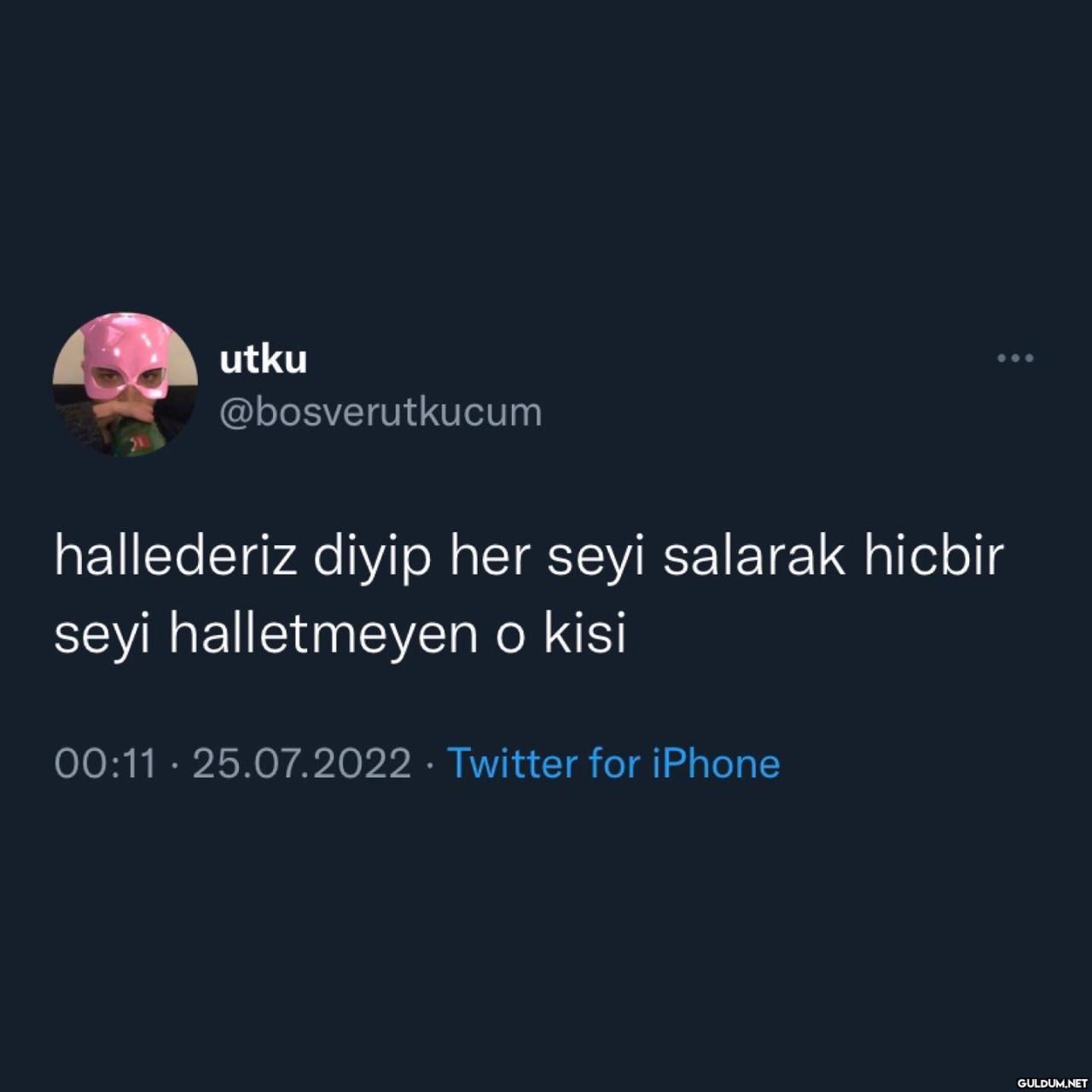The image size is (1092, 1092).
Task: Click the 00:11 timestamp
Action: point(106,764)
